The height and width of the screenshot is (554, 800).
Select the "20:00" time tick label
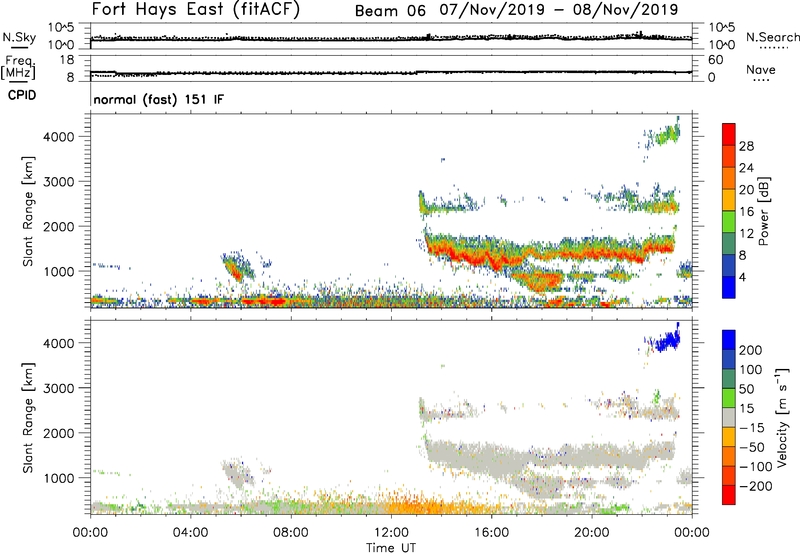591,533
